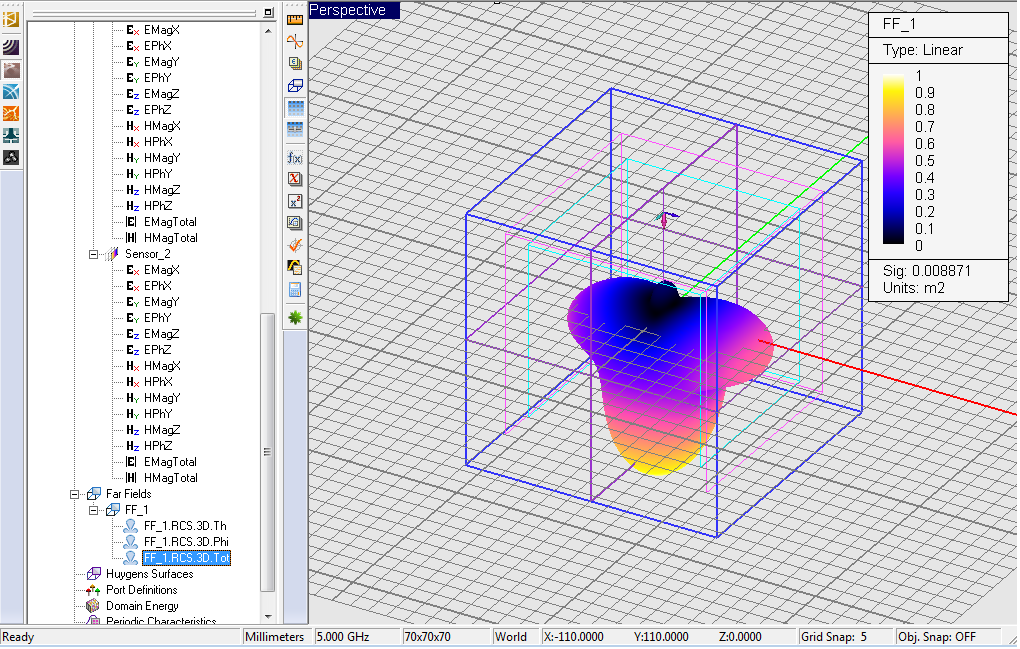Collapse the Far Fields tree node
The image size is (1020, 649).
75,494
